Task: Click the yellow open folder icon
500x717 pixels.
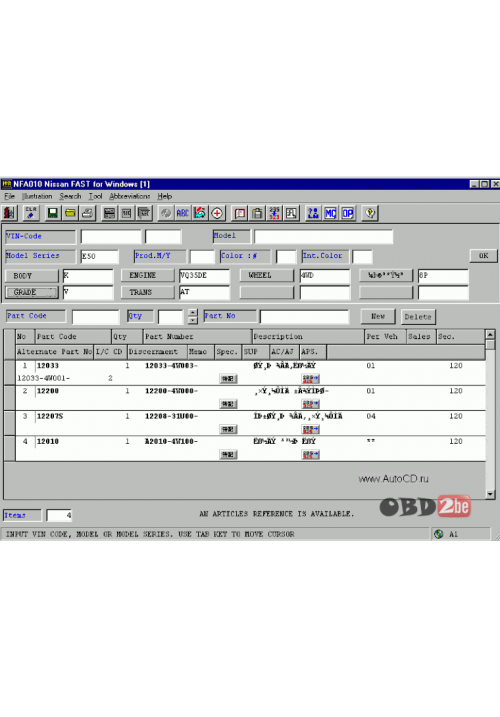Action: pos(70,213)
